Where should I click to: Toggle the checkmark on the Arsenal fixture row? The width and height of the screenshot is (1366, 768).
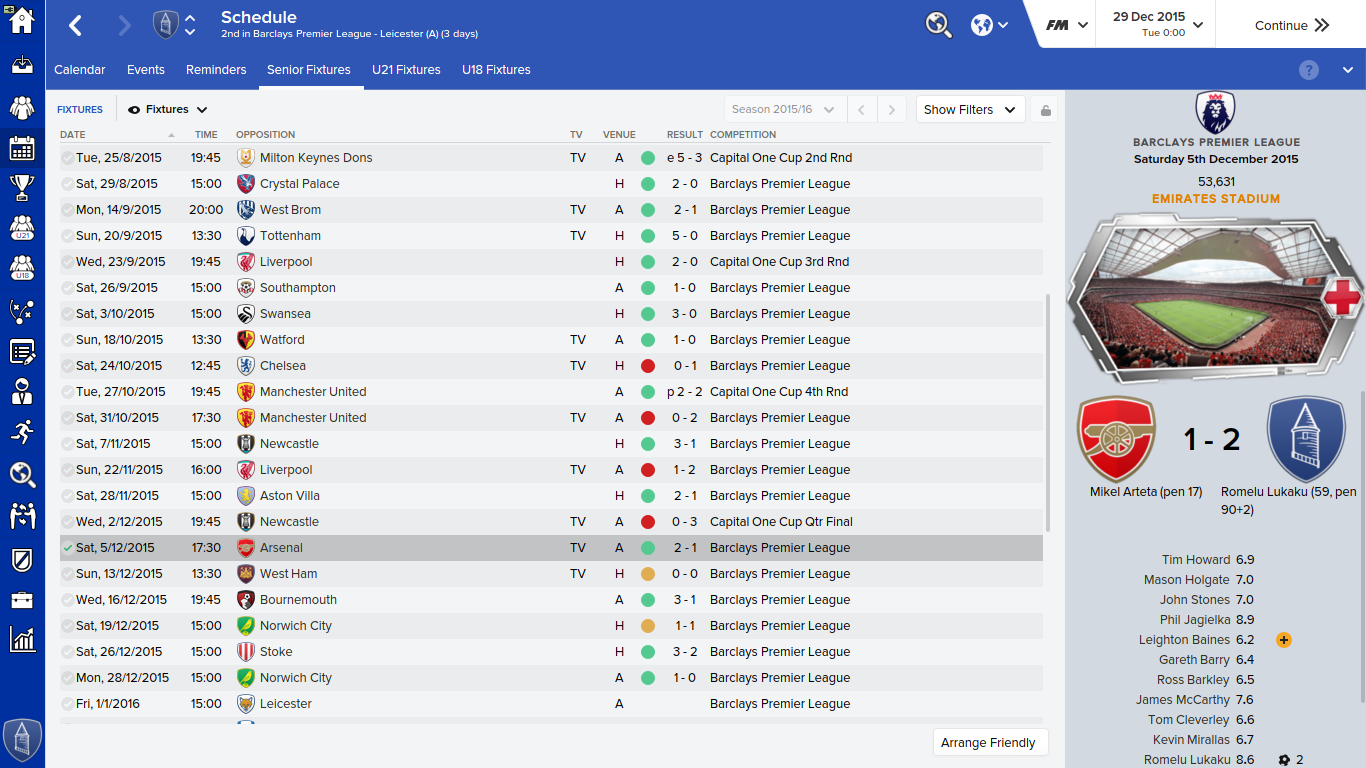(67, 548)
